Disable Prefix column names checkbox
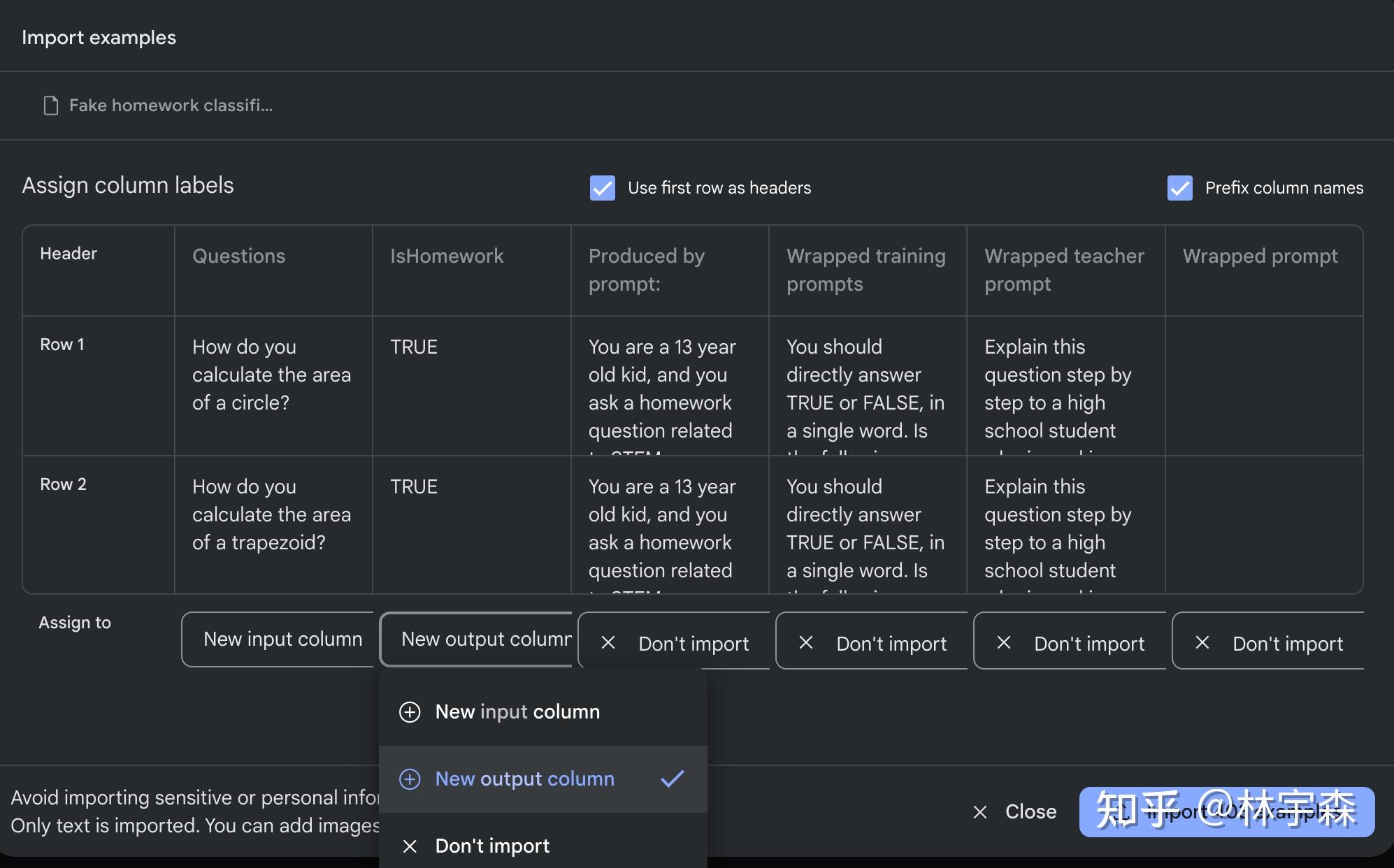 (x=1179, y=188)
